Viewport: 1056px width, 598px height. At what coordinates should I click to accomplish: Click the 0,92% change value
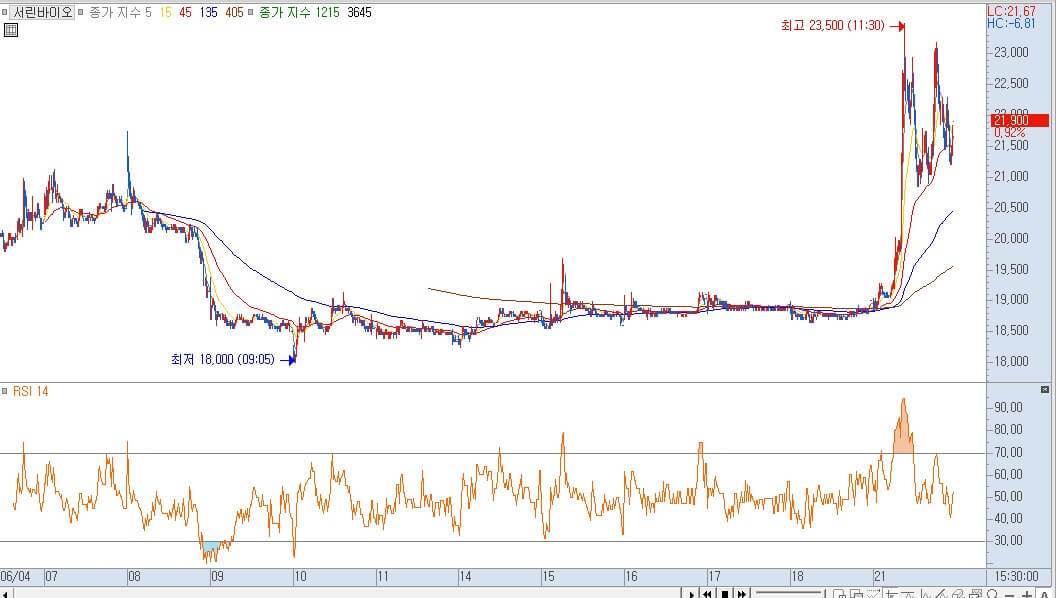coord(1009,133)
